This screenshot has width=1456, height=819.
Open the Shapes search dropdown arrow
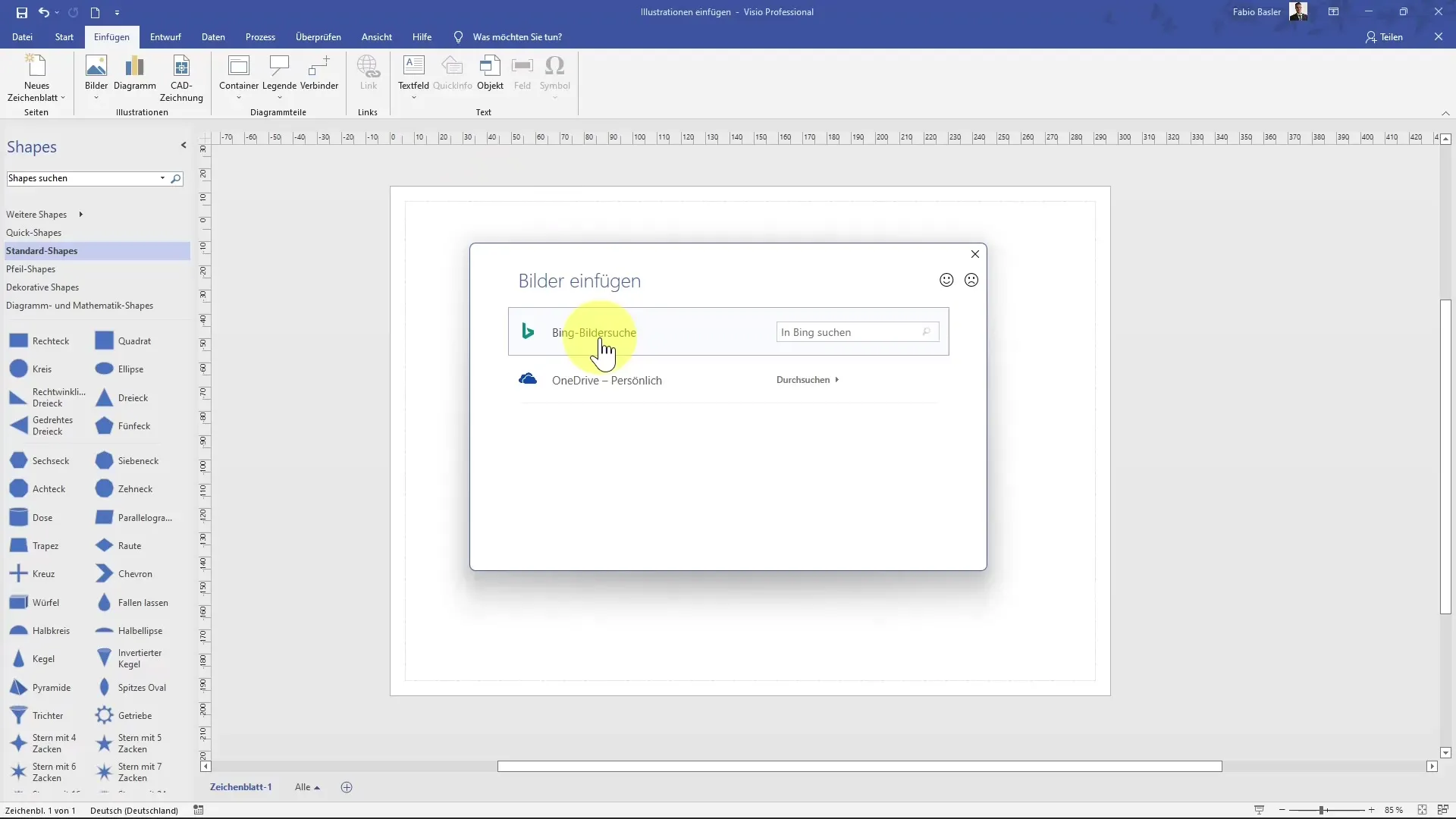point(162,178)
